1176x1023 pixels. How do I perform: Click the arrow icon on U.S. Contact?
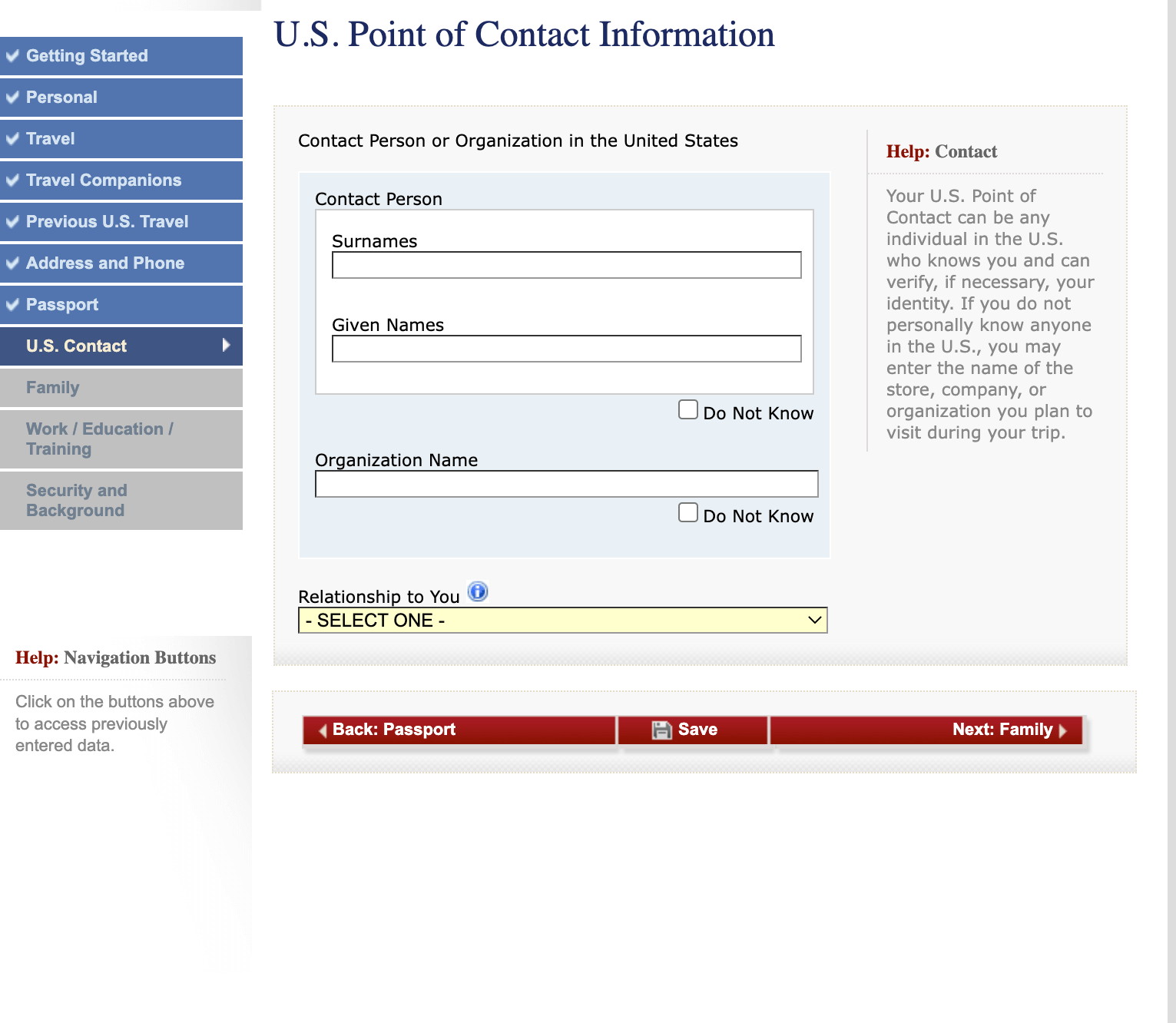point(226,346)
